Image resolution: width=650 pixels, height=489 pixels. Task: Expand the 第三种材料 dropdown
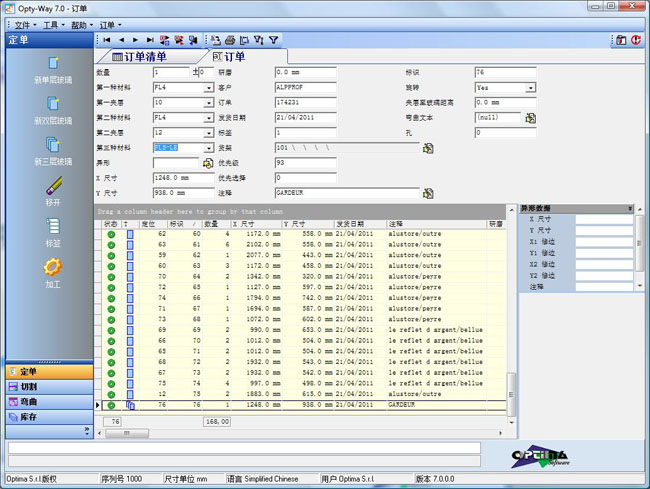coord(209,148)
